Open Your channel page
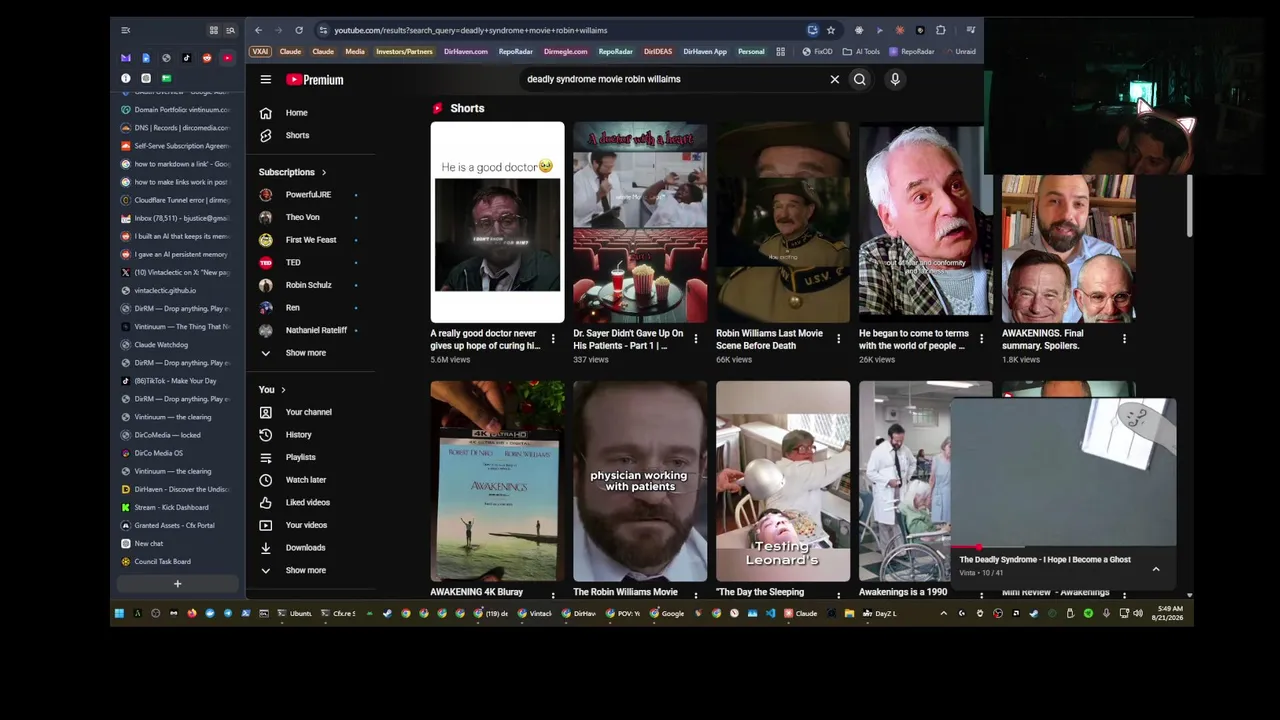This screenshot has width=1280, height=720. pyautogui.click(x=308, y=412)
